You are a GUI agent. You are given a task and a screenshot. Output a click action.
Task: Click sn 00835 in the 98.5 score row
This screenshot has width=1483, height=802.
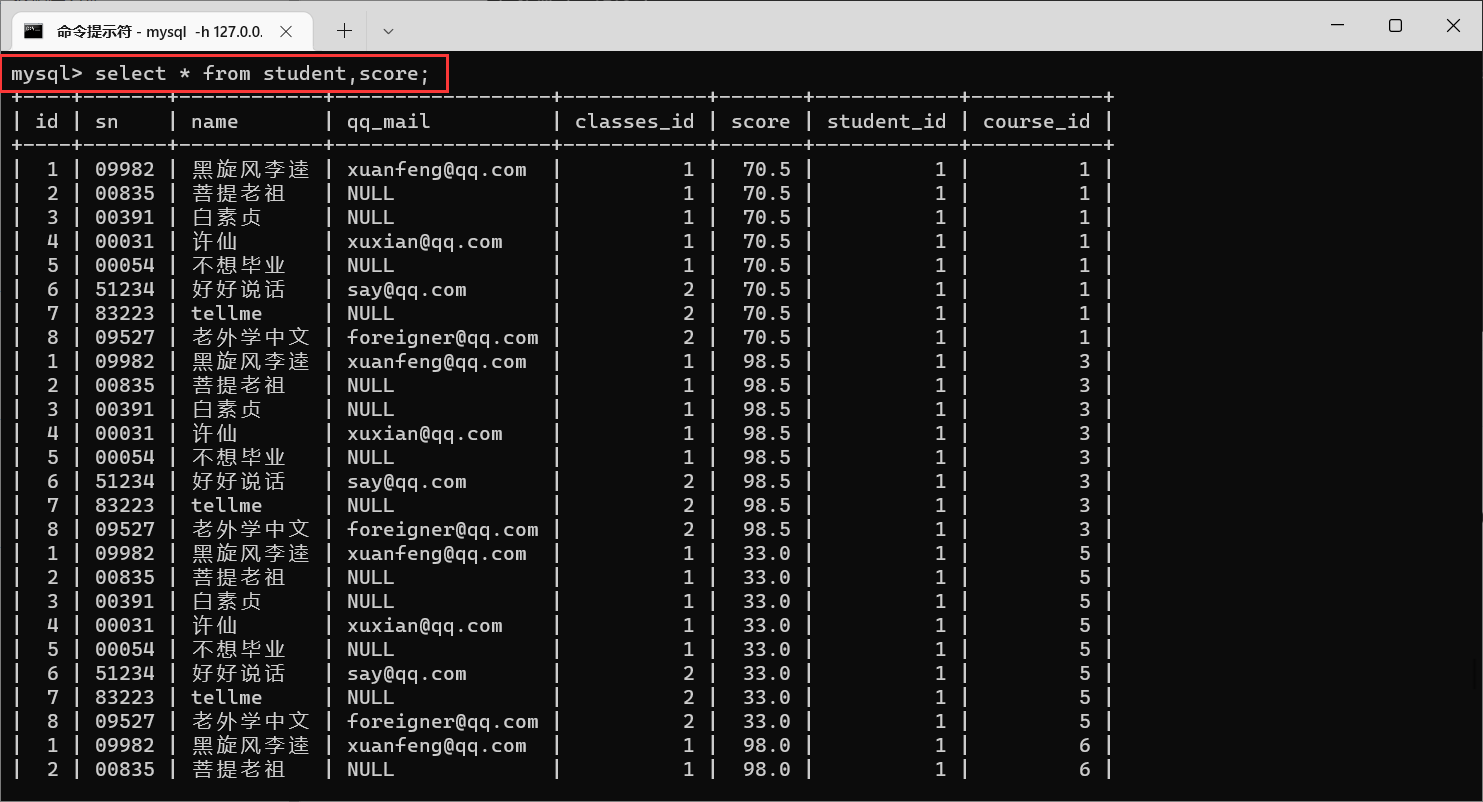pos(125,385)
